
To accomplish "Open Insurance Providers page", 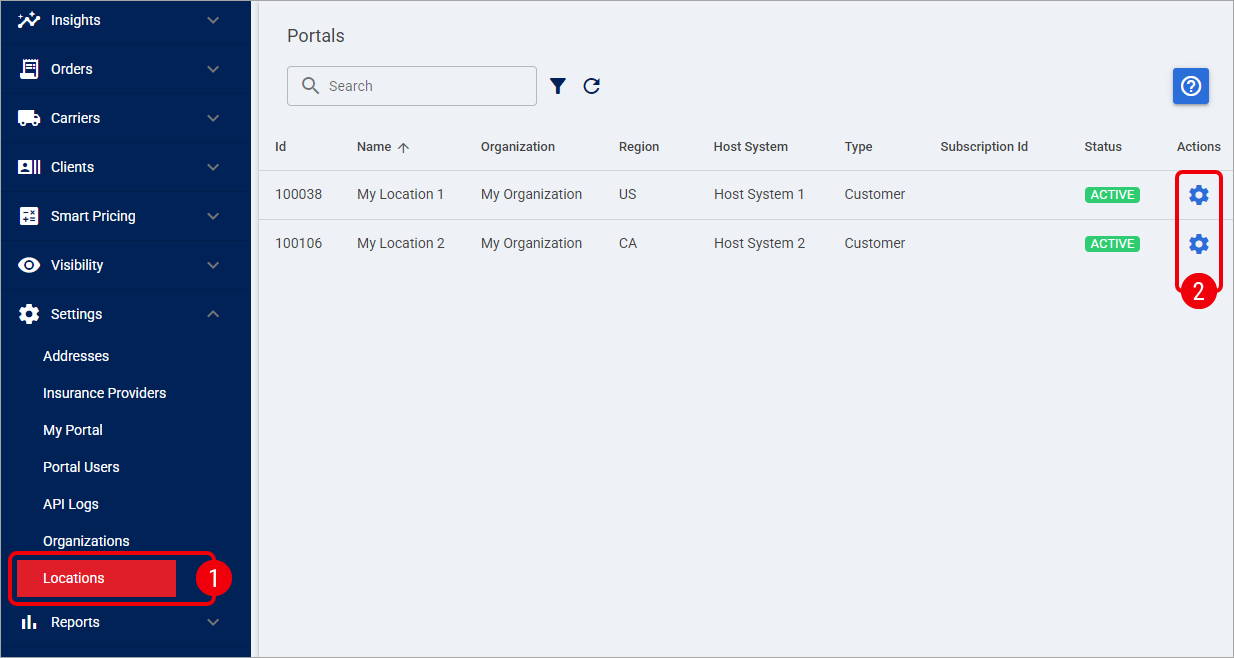I will point(104,393).
